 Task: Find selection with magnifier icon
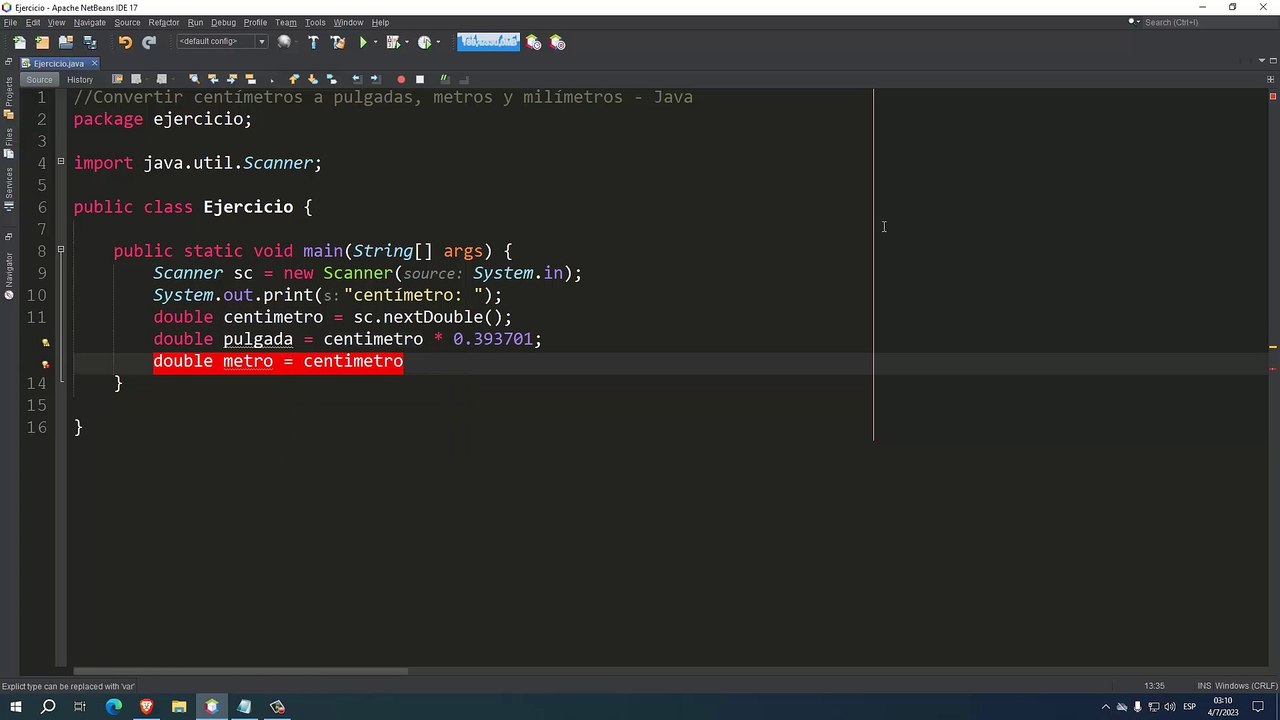194,79
